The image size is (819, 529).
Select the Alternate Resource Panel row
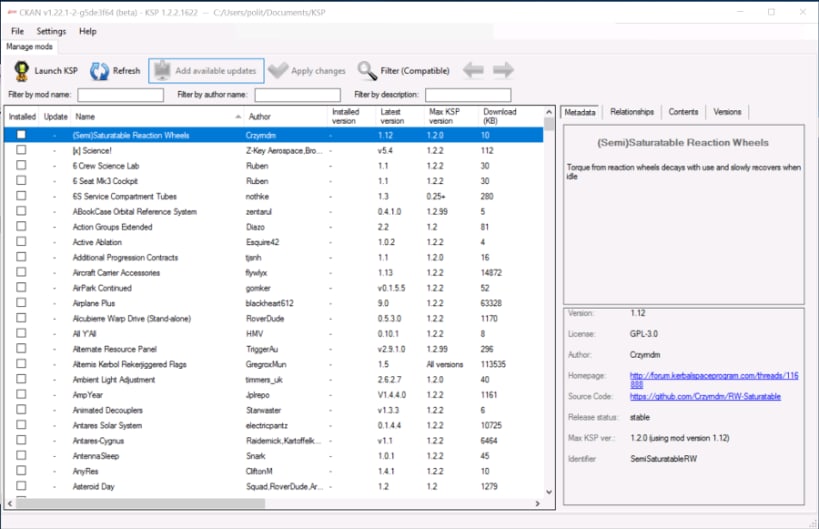coord(274,348)
